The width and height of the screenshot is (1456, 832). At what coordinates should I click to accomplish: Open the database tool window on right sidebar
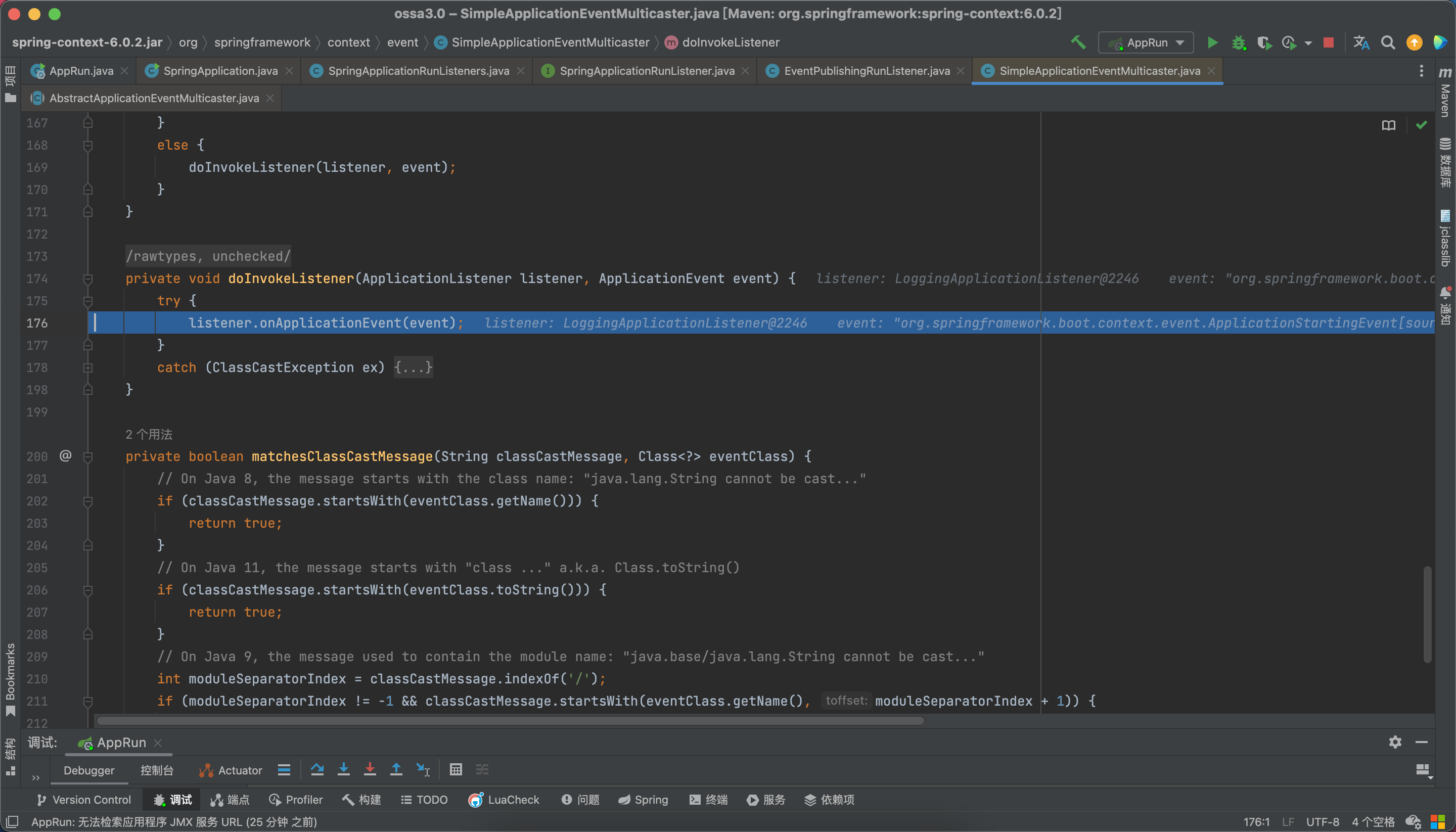1445,162
